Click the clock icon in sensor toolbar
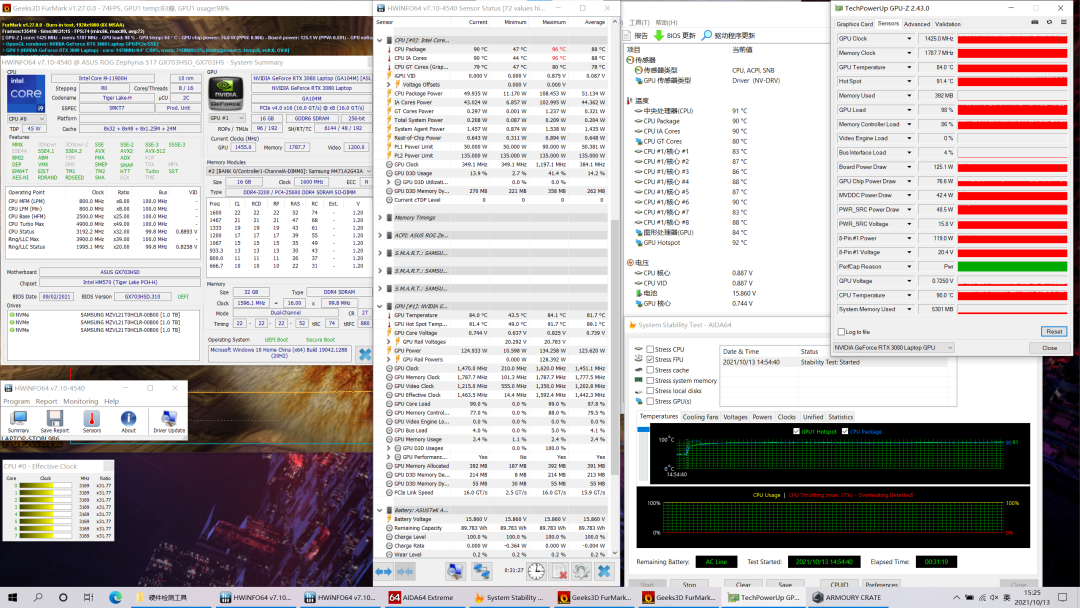 click(x=536, y=571)
